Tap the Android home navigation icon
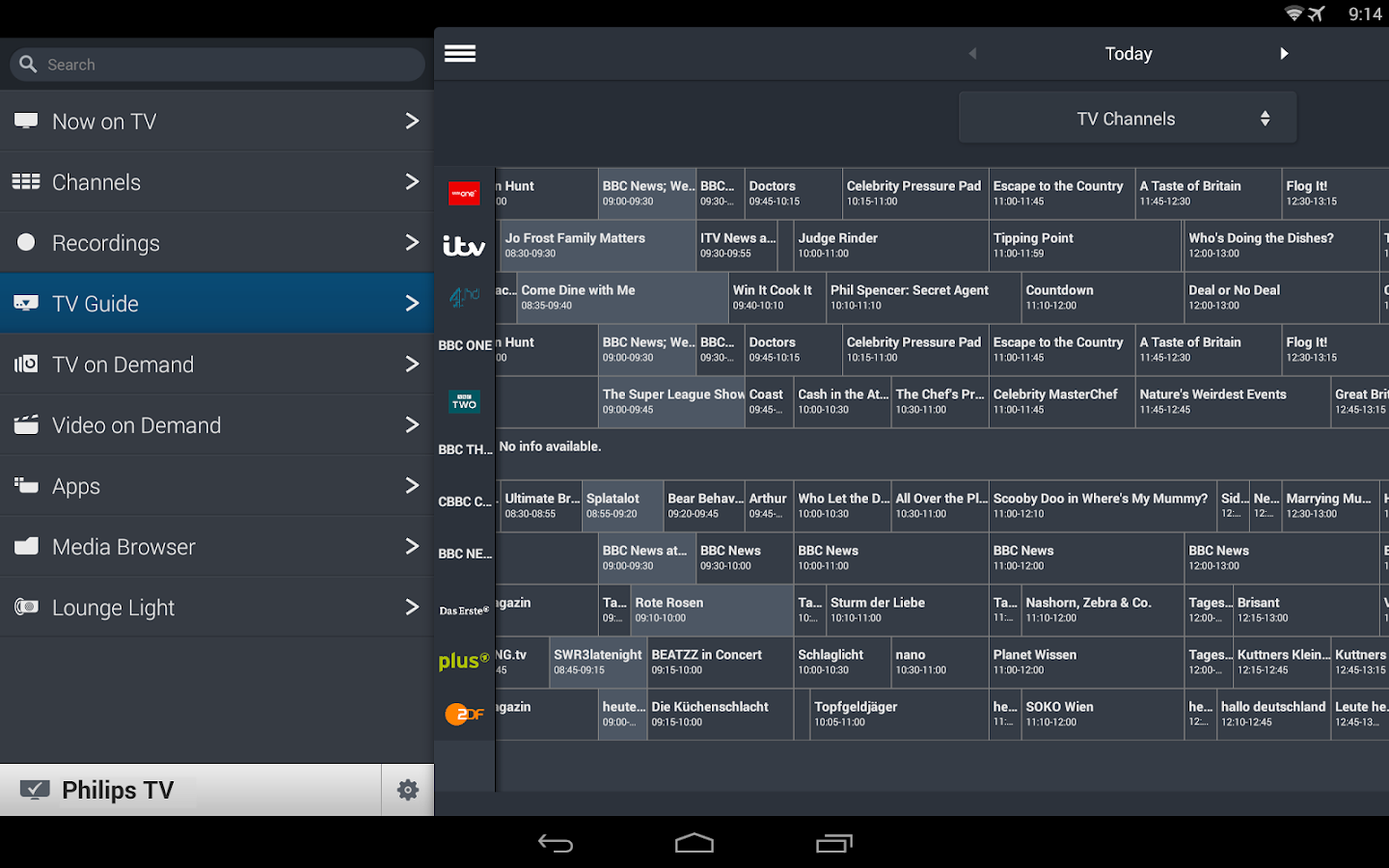Image resolution: width=1389 pixels, height=868 pixels. [694, 843]
